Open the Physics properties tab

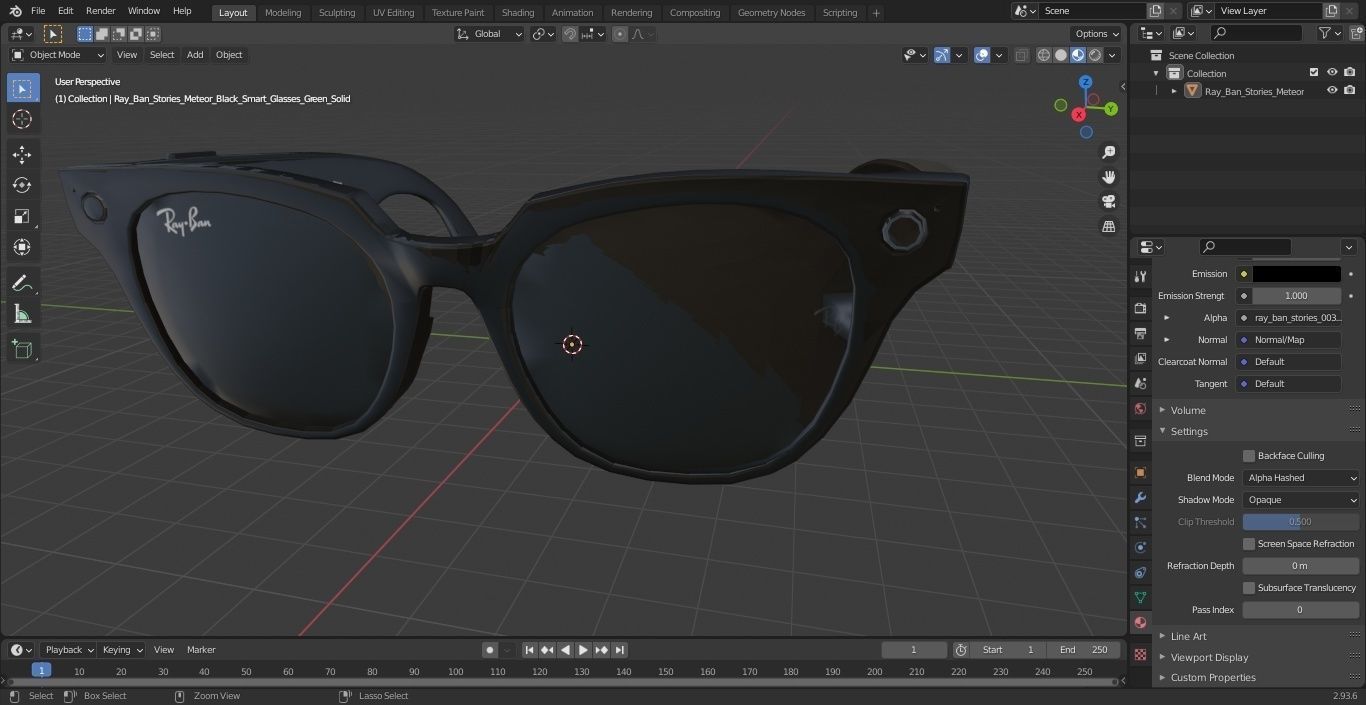point(1140,547)
